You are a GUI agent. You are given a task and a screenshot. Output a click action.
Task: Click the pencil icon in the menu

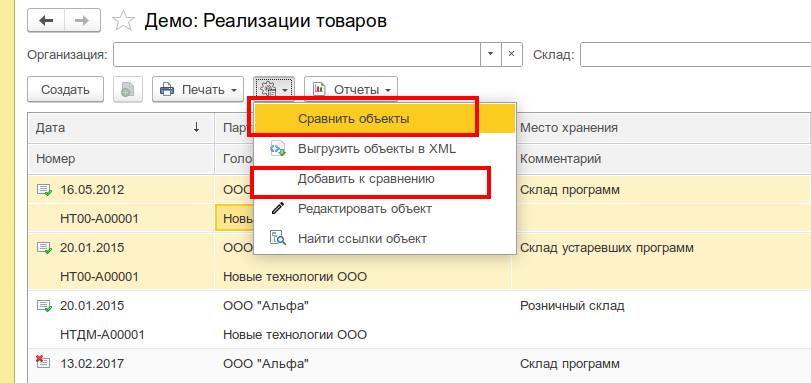pyautogui.click(x=278, y=209)
